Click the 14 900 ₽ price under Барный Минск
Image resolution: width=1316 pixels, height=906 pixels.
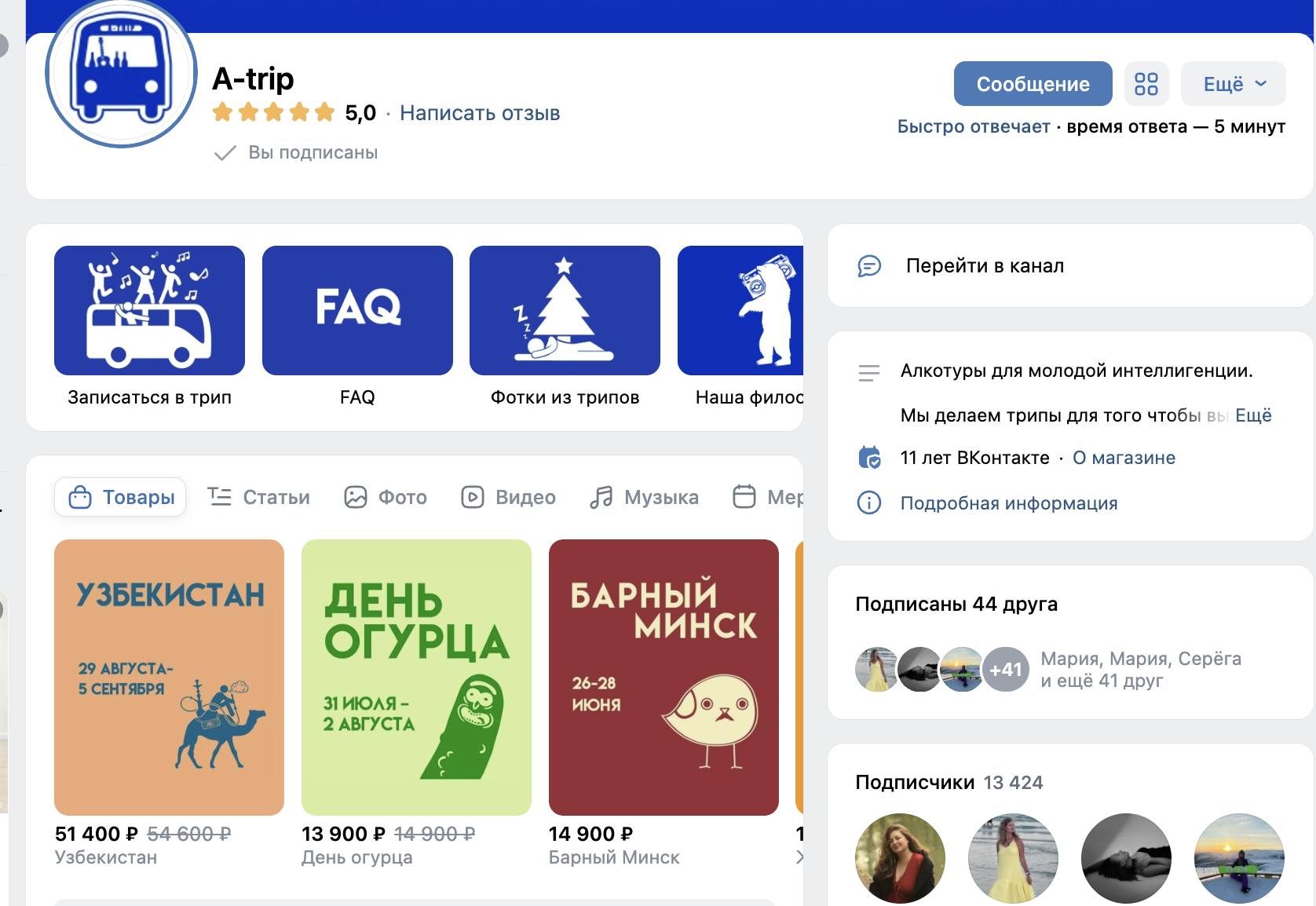coord(590,834)
